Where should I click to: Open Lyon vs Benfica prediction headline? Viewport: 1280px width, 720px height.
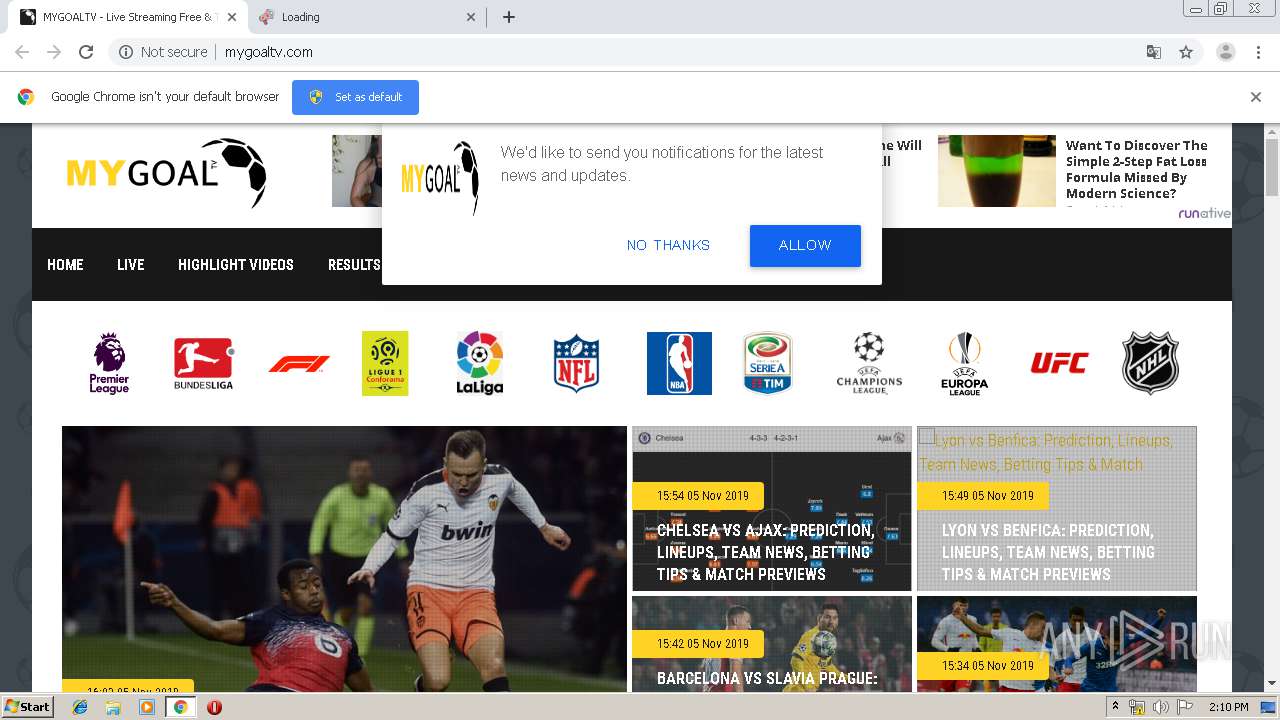point(1047,552)
